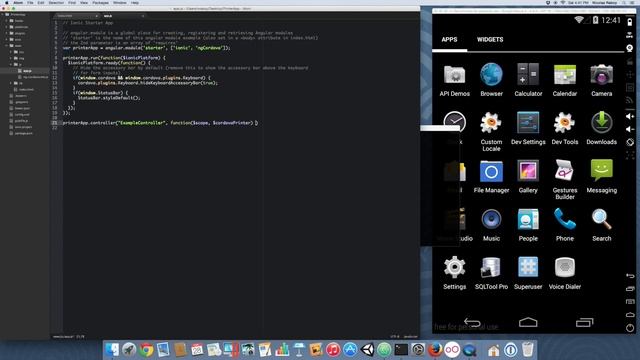The height and width of the screenshot is (360, 640).
Task: Open Custom Locale app
Action: 491,131
